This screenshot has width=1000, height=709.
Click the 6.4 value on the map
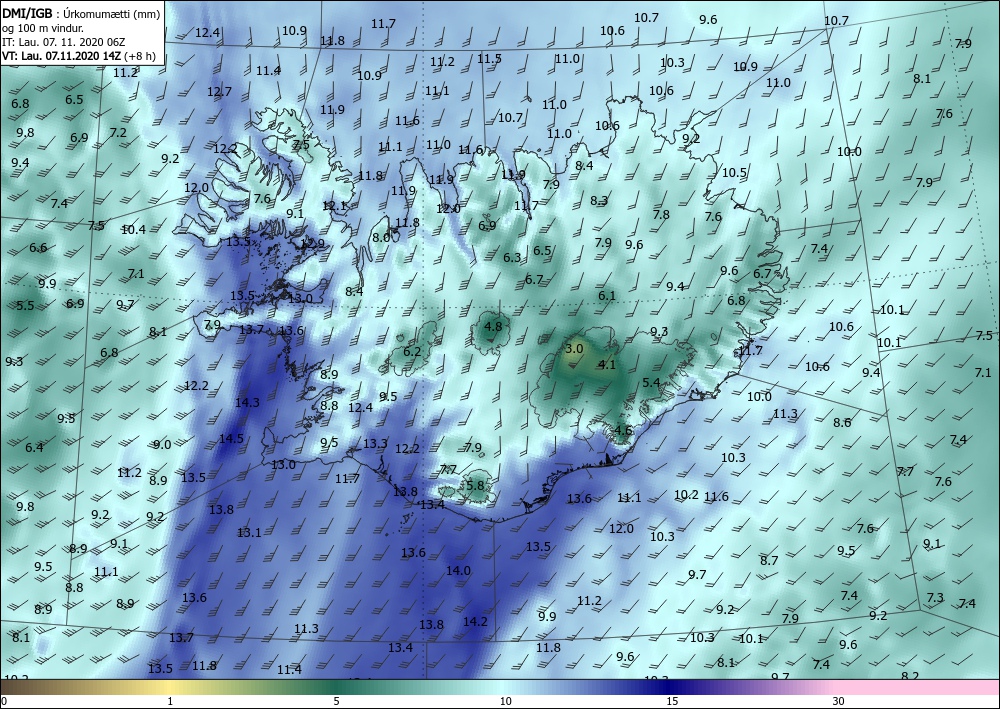click(34, 448)
